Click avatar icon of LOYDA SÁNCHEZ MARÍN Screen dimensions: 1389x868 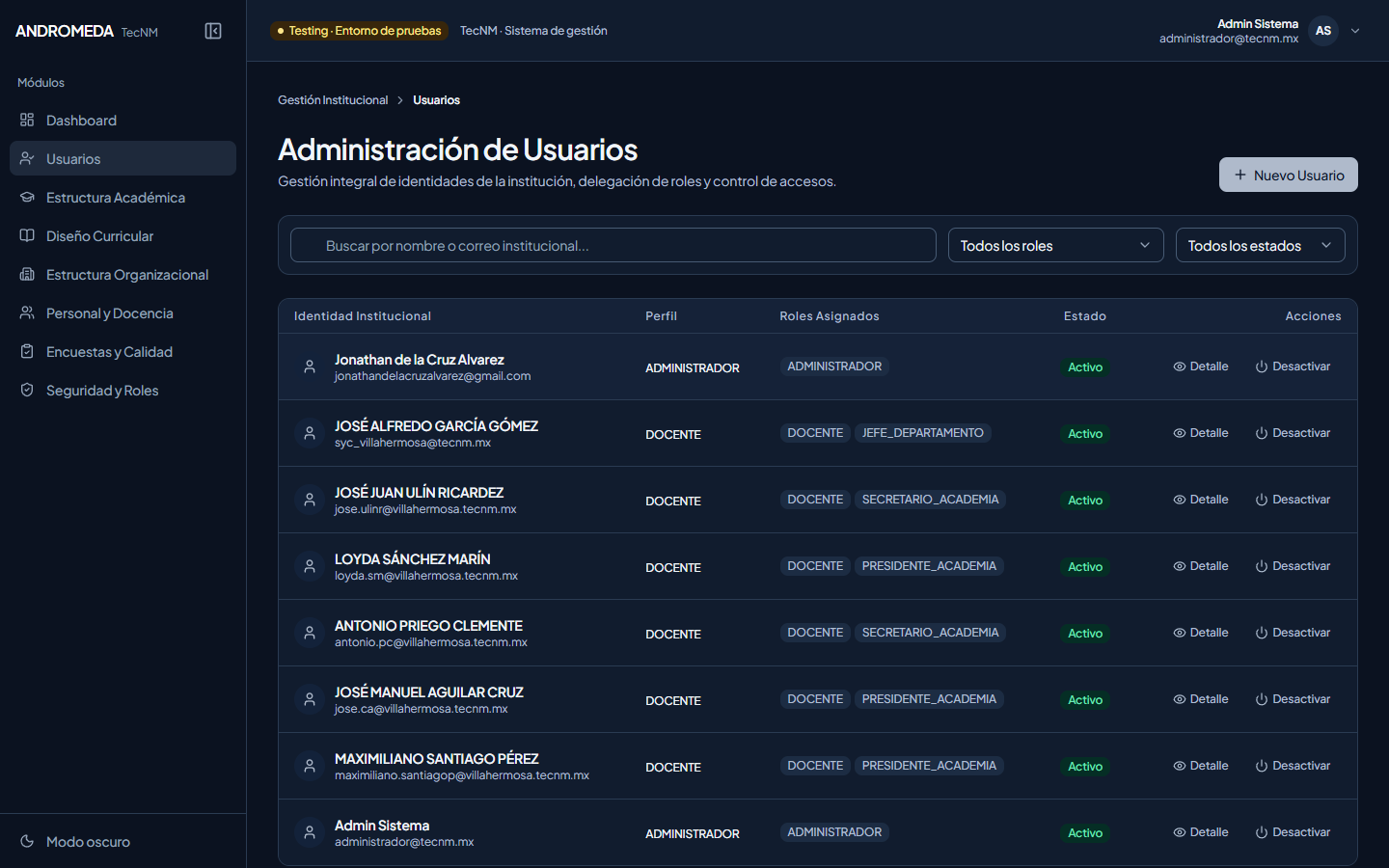click(x=310, y=566)
